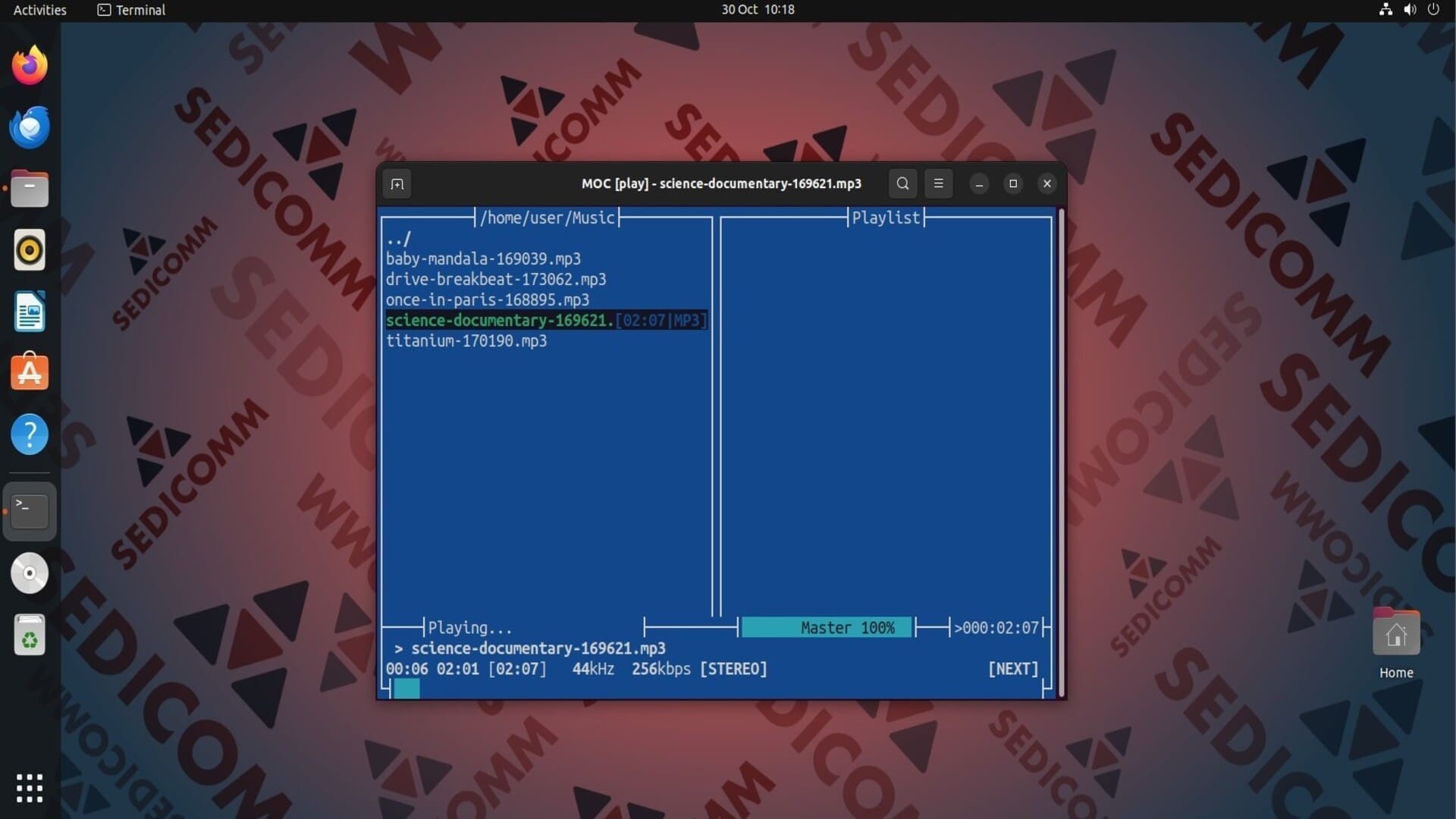Minimize the MOC terminal window
The height and width of the screenshot is (819, 1456).
click(x=979, y=184)
